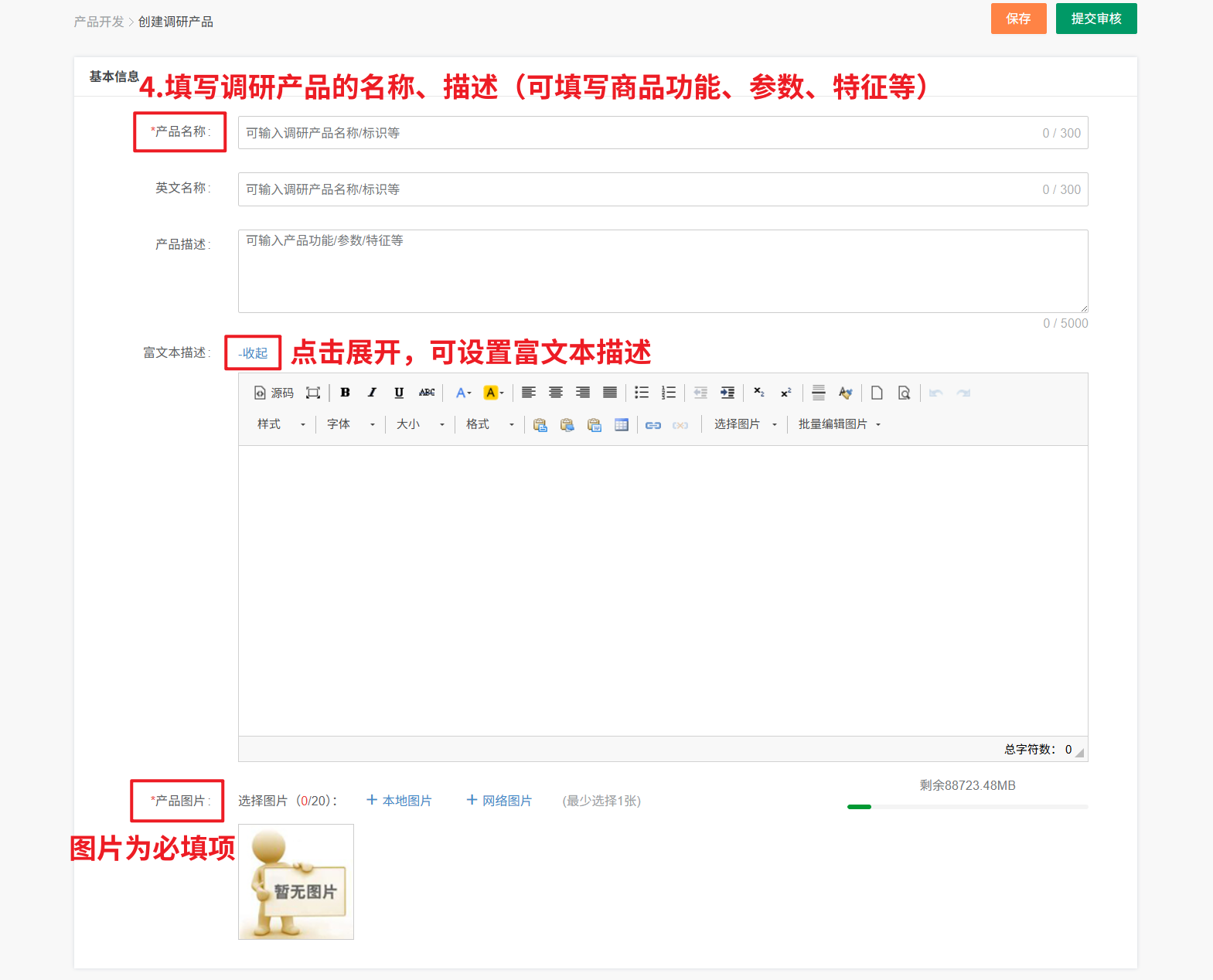Toggle source code view (源码)
The height and width of the screenshot is (980, 1213).
coord(274,393)
